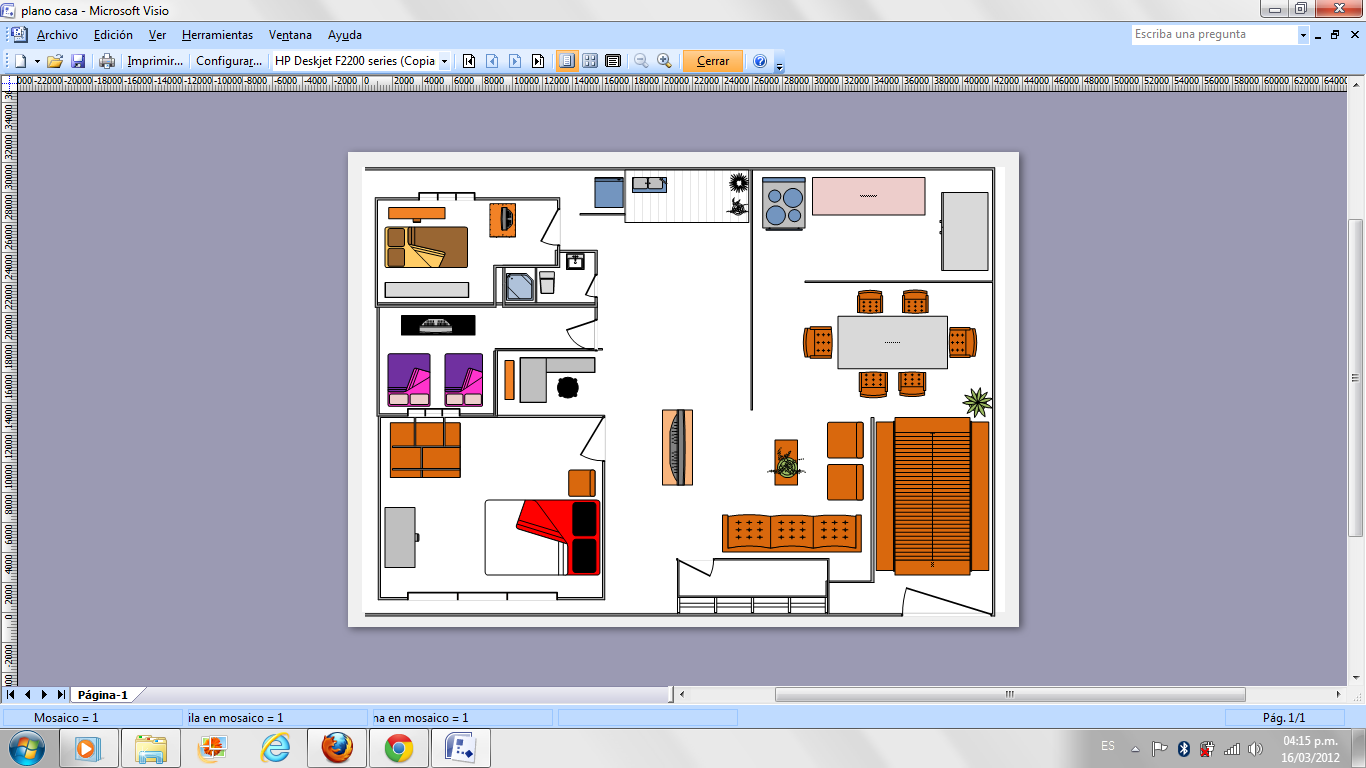The image size is (1366, 768).
Task: Go to next tile icon
Action: coord(515,61)
